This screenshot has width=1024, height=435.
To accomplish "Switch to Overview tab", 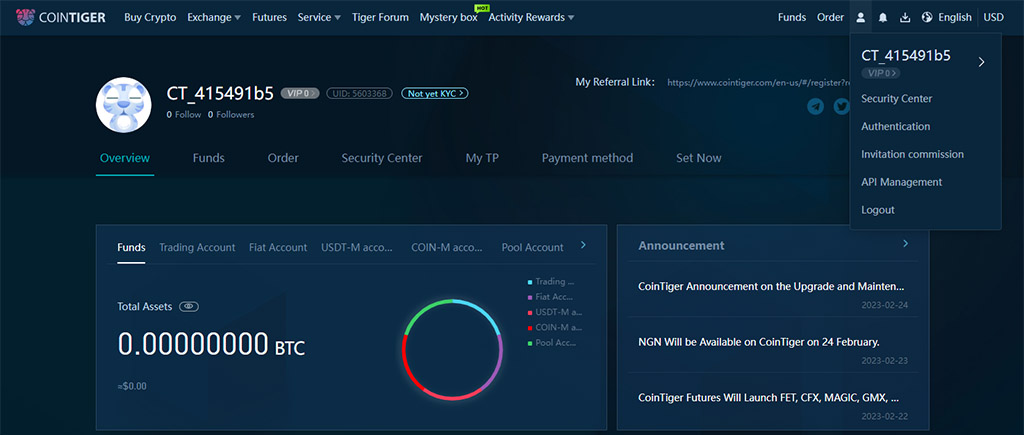I will tap(125, 158).
